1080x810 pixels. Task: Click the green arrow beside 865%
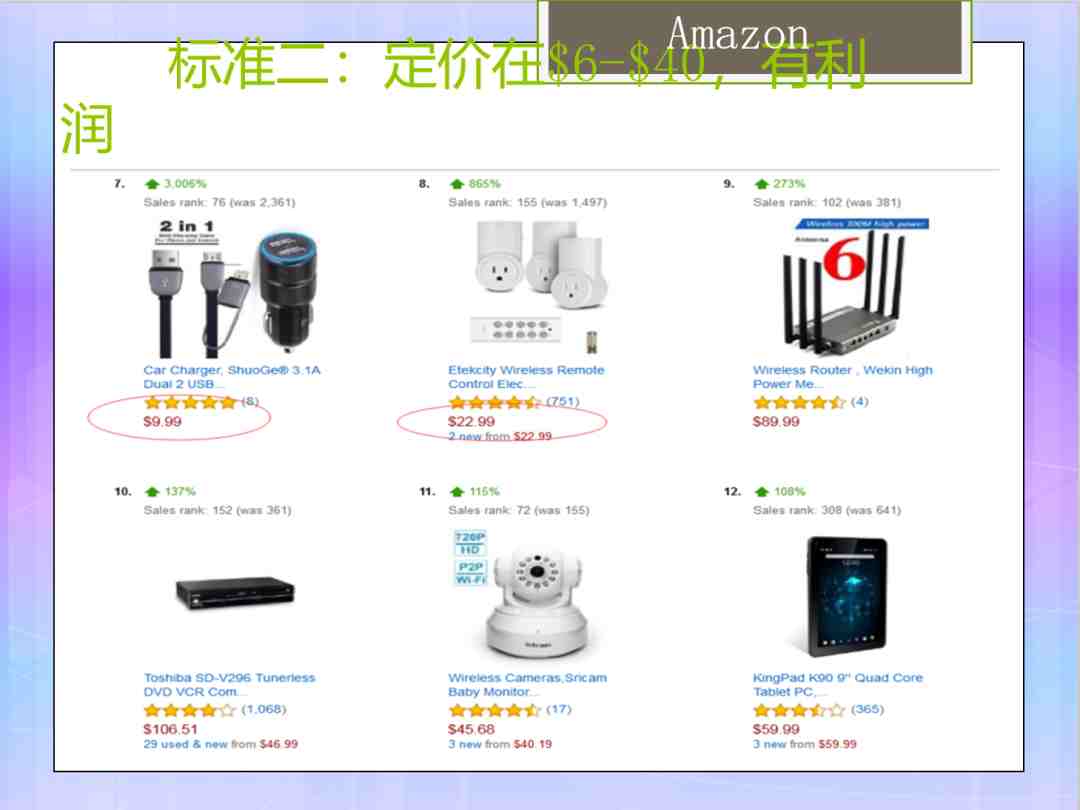click(x=457, y=184)
